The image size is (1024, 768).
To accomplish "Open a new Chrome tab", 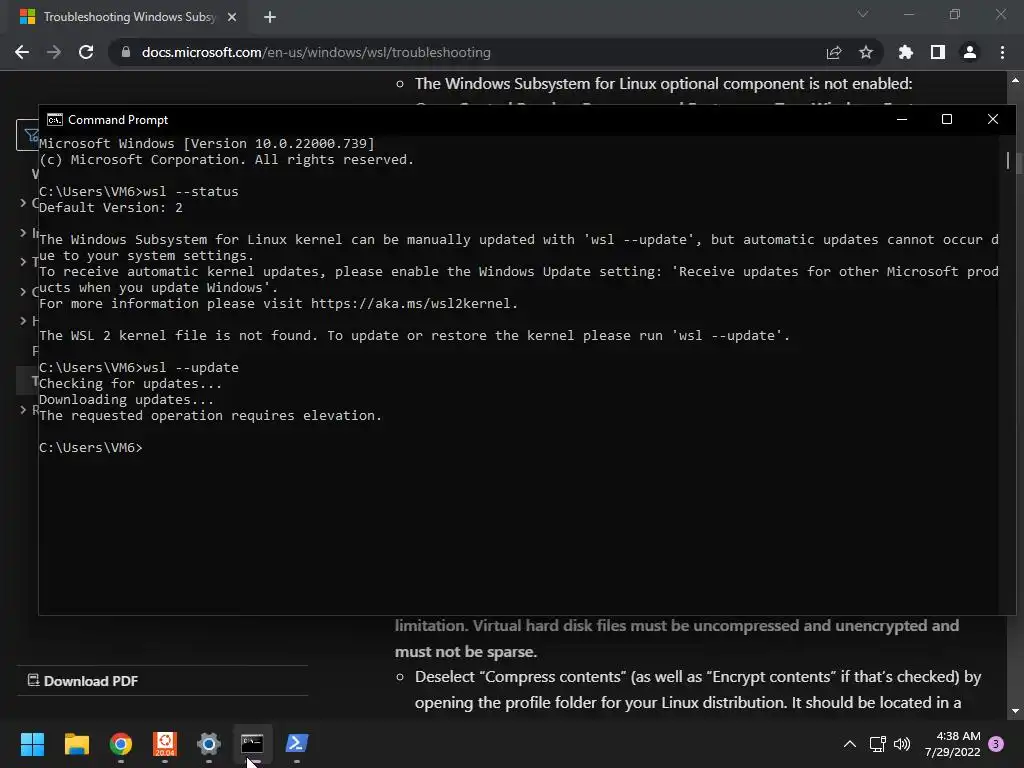I will pos(270,17).
